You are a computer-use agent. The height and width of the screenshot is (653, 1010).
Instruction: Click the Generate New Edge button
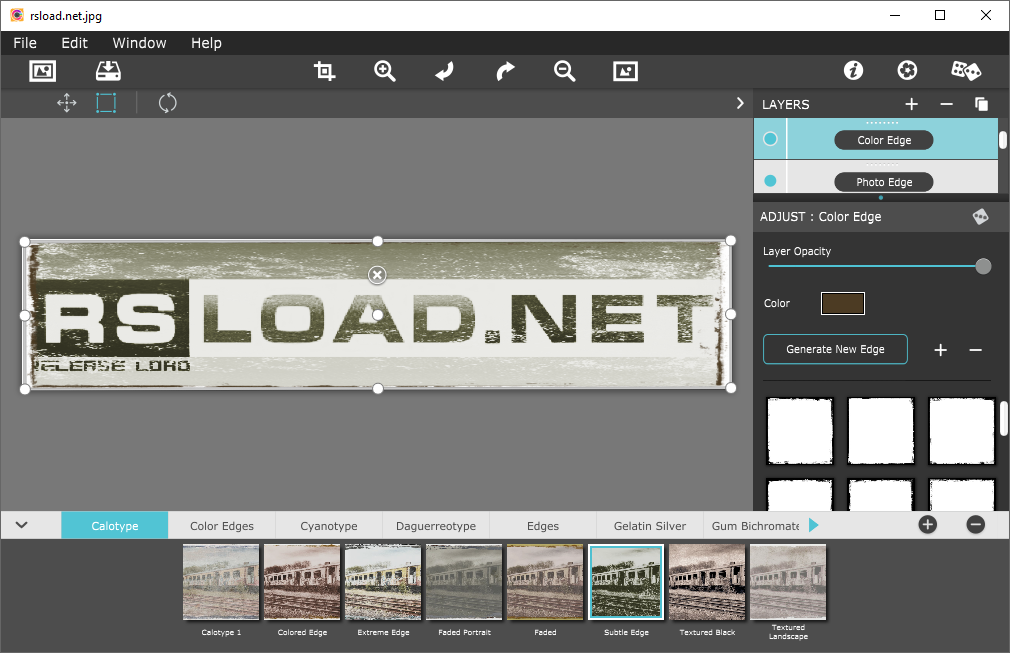835,349
